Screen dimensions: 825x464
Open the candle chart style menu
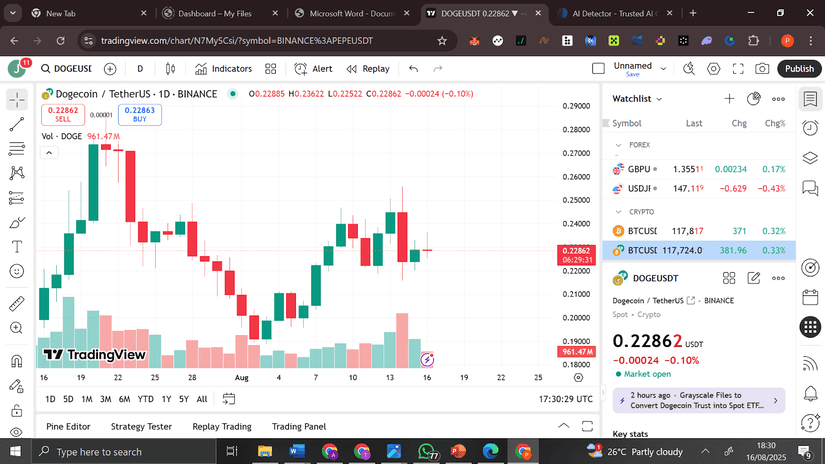point(170,69)
